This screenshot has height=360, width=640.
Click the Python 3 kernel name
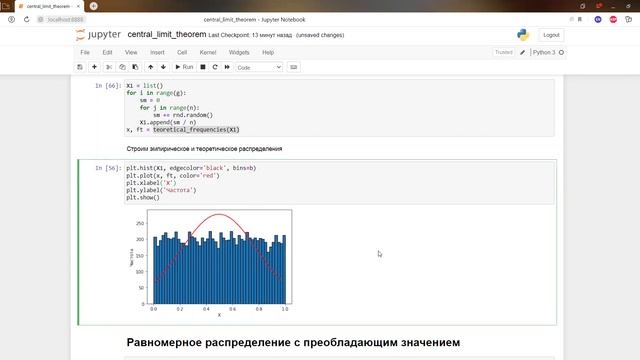click(544, 52)
